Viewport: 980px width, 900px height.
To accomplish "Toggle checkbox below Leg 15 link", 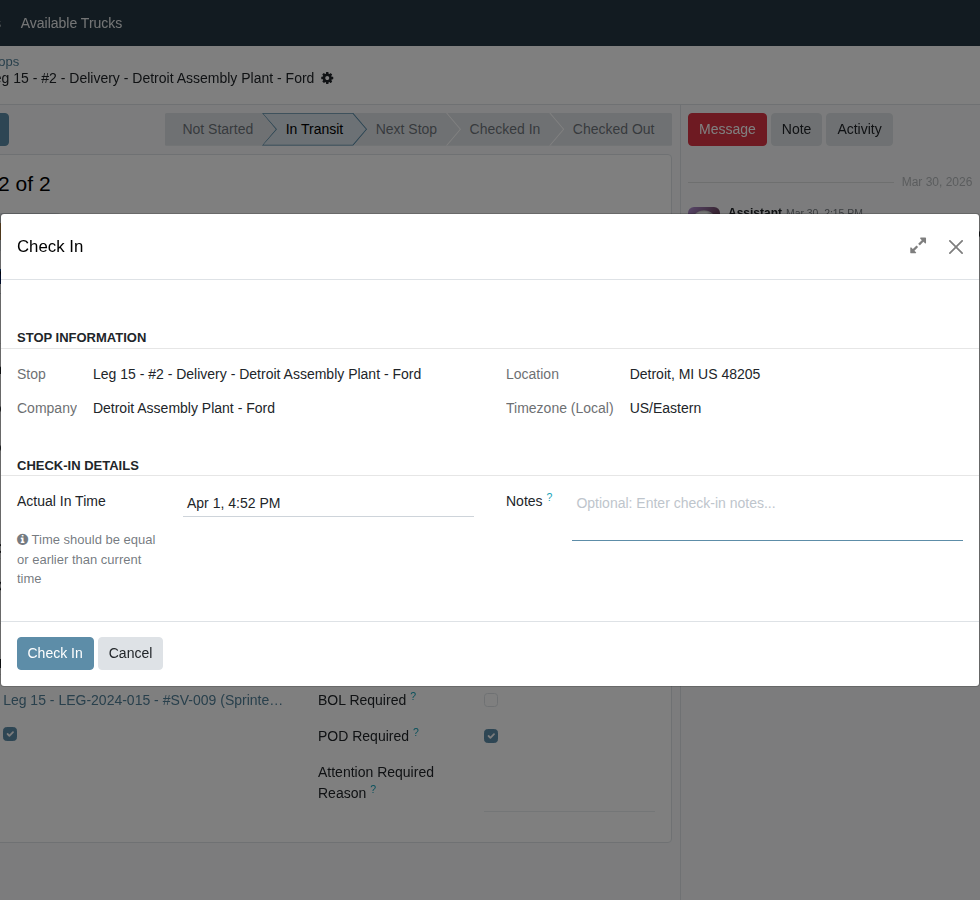I will [x=10, y=734].
